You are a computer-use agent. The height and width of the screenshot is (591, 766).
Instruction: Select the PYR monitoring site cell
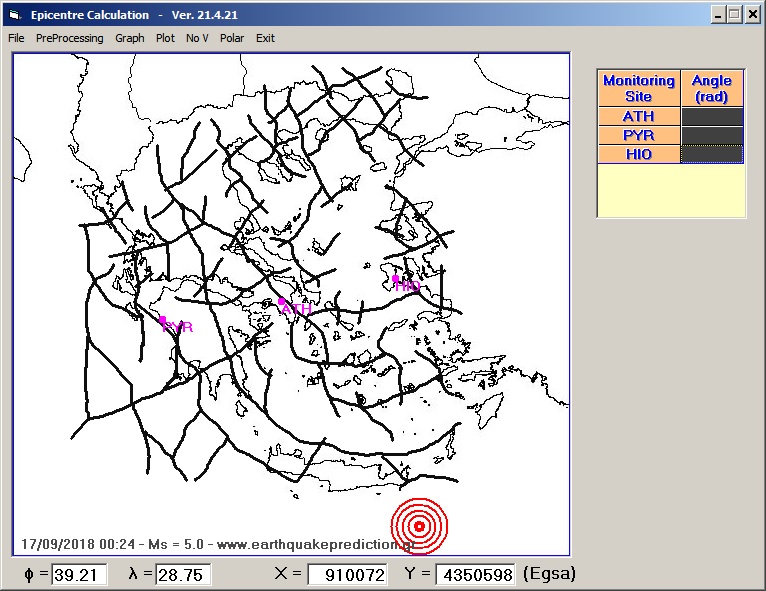coord(638,135)
